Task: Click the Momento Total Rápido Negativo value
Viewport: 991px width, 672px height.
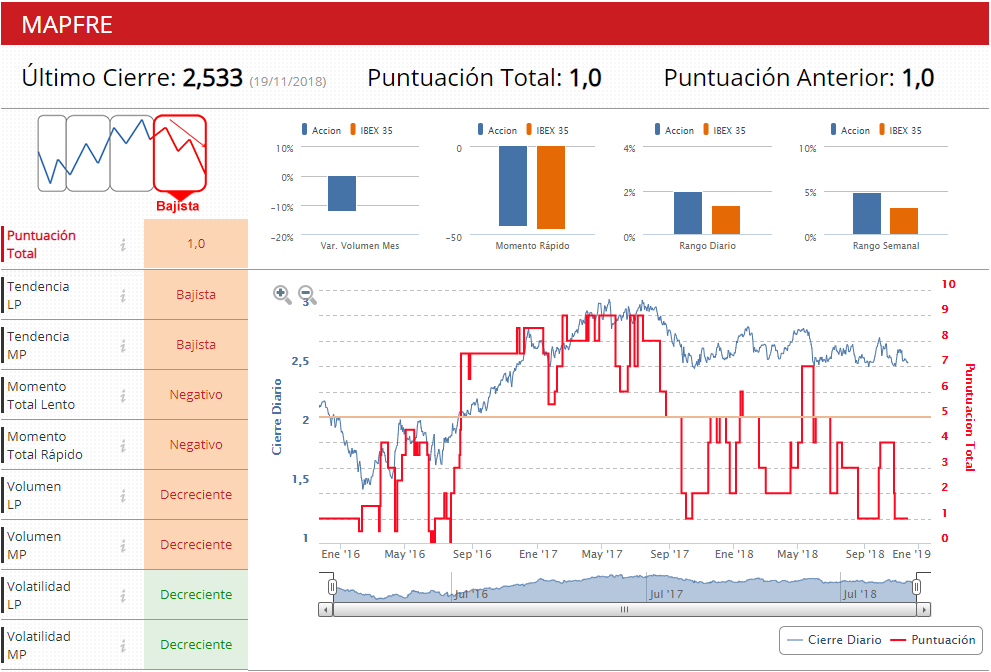Action: [196, 444]
